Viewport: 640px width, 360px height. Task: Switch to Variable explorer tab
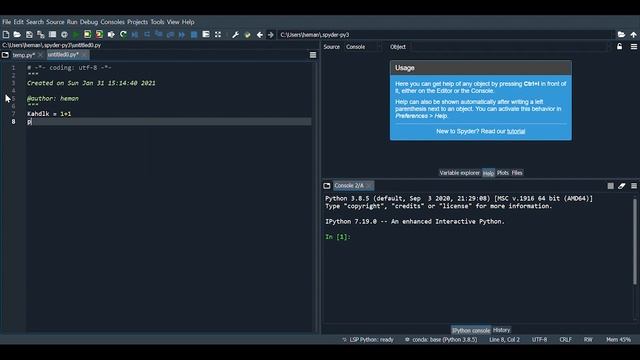[x=460, y=173]
